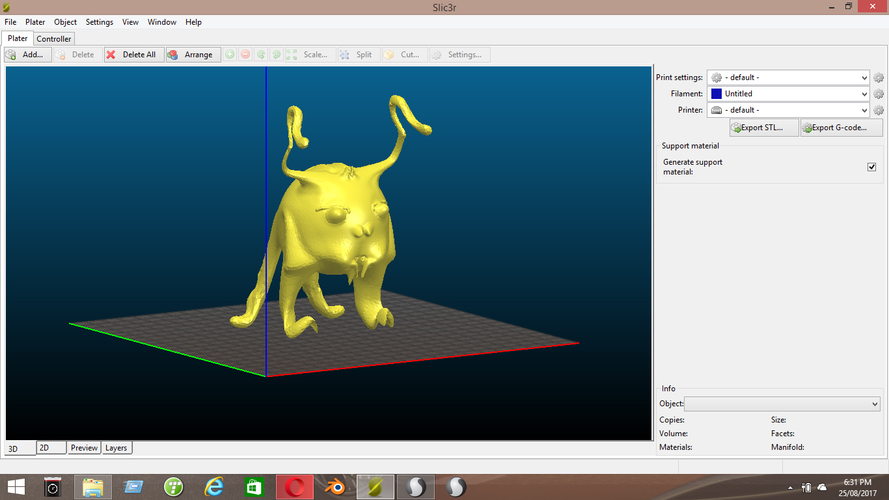Click the blue filament color swatch
Viewport: 889px width, 500px height.
[x=716, y=94]
